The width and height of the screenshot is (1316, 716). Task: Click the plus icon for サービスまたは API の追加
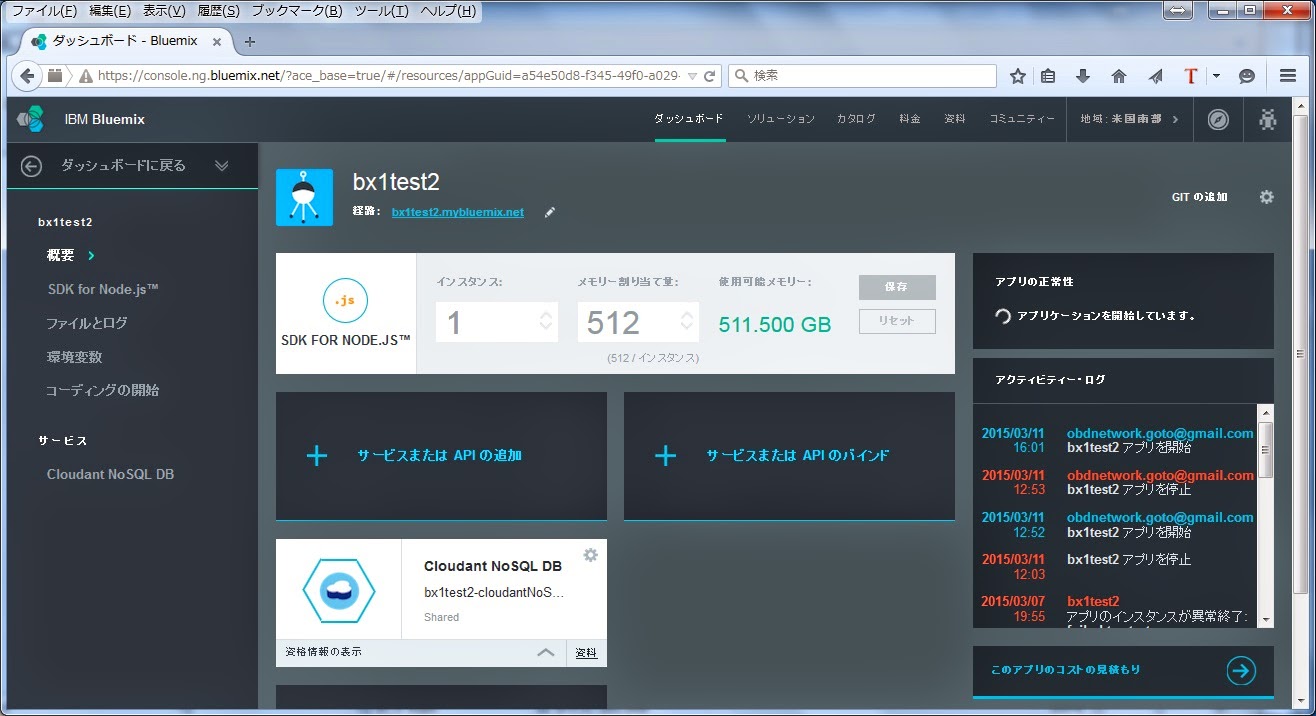317,456
